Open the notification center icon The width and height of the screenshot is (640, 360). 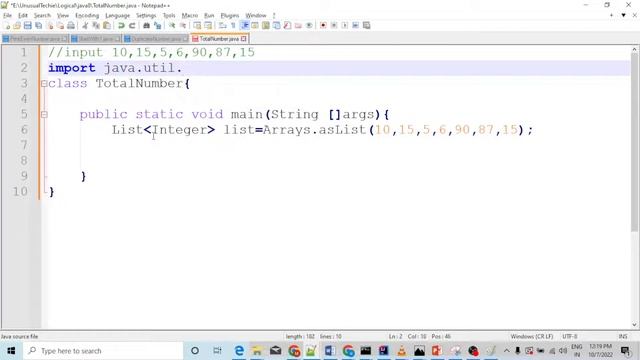tap(625, 351)
